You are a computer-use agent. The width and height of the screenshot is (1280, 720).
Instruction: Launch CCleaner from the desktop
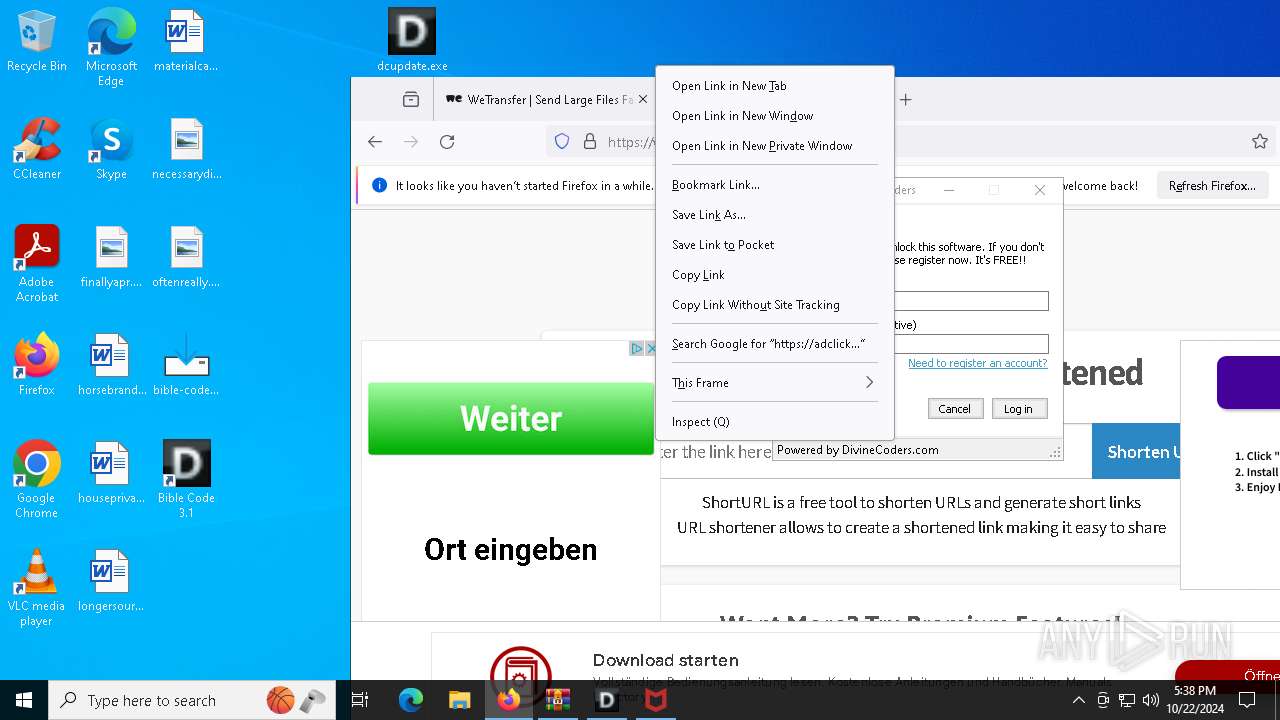[37, 150]
